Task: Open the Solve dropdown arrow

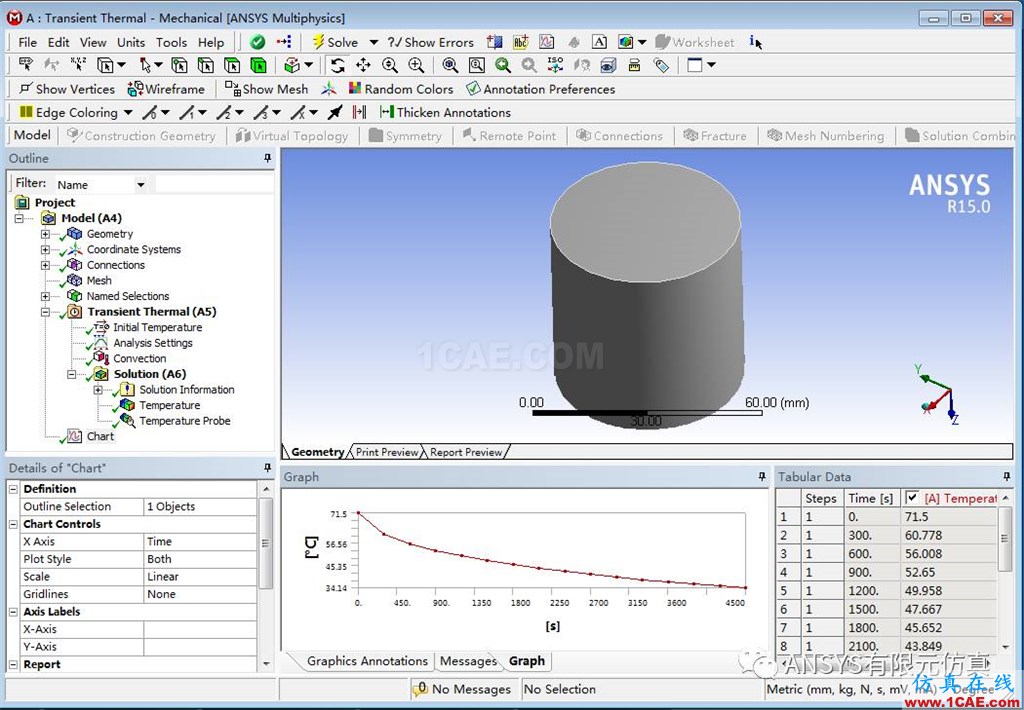Action: (x=374, y=42)
